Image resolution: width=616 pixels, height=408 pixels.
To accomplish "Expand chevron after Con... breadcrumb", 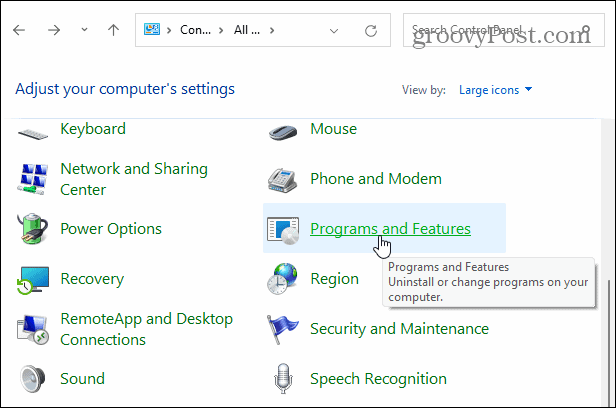I will (x=221, y=30).
